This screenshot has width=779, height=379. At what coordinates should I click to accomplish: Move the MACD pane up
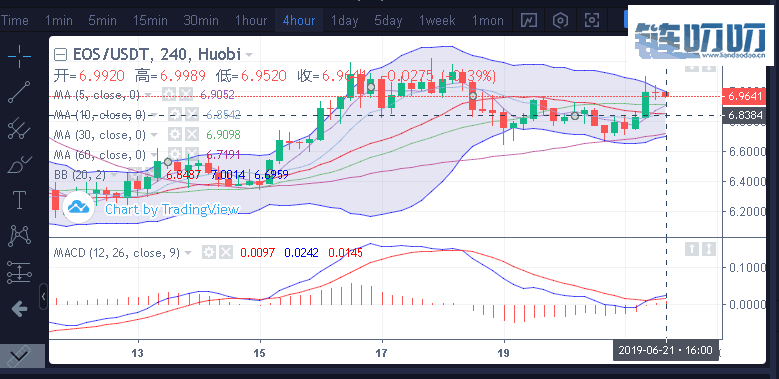pos(692,249)
